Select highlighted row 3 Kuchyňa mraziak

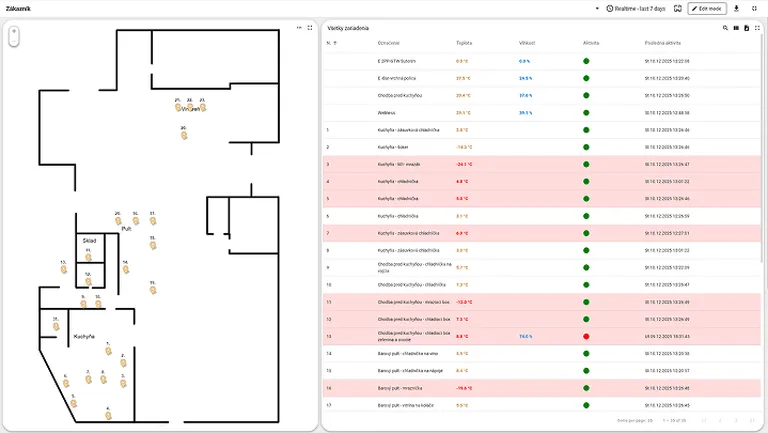coord(542,164)
